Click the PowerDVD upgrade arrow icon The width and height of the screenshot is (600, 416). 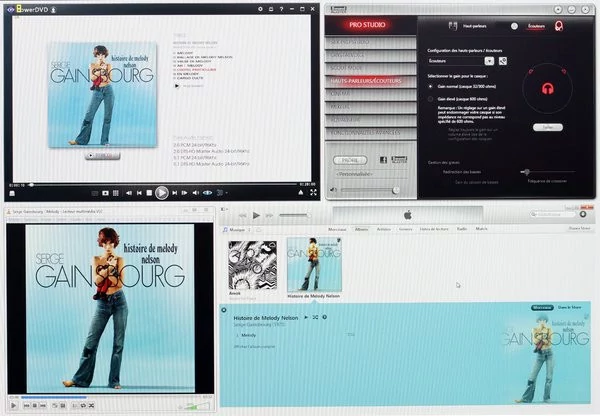click(x=54, y=10)
